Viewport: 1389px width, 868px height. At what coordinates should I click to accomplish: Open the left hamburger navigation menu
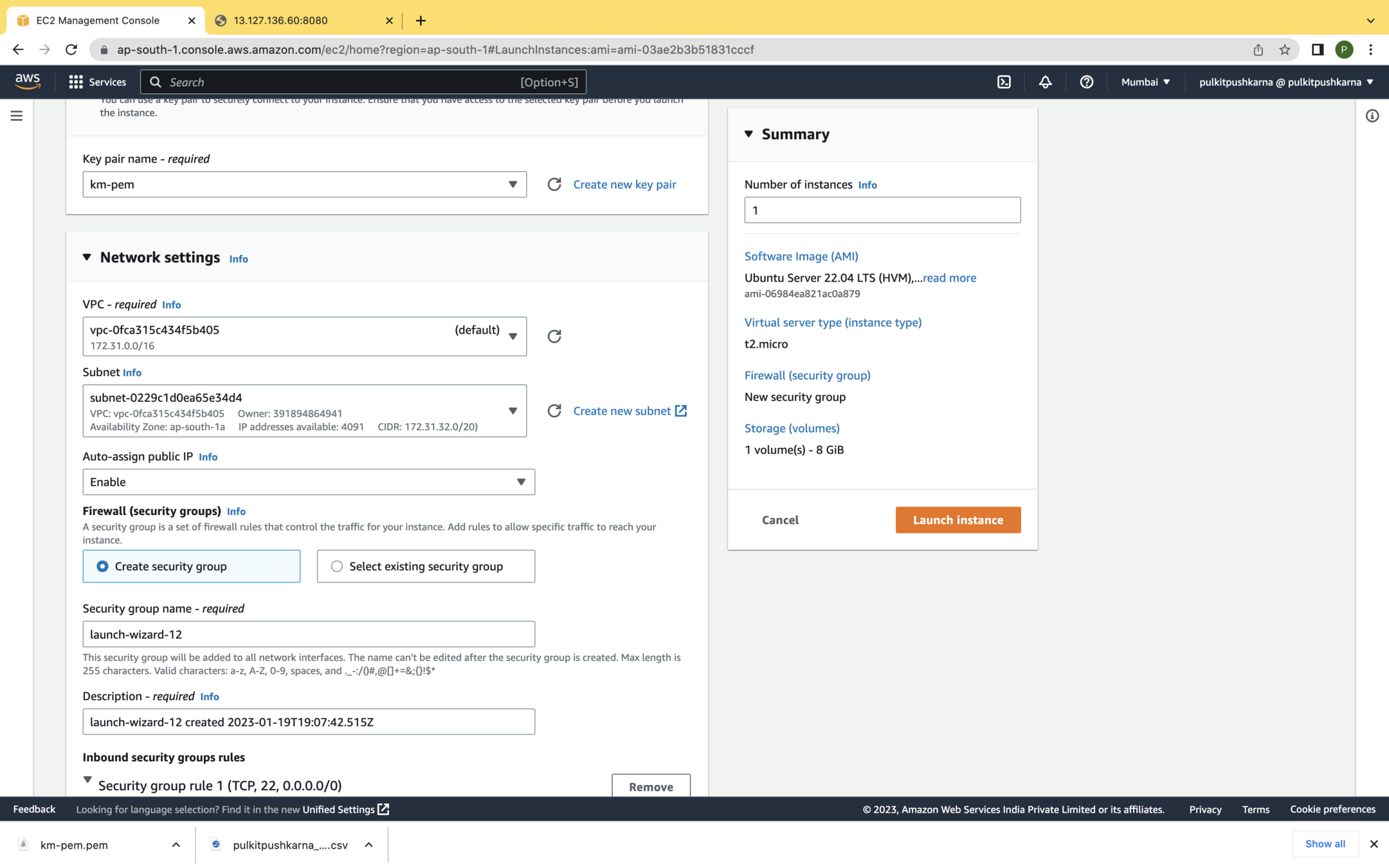point(17,116)
